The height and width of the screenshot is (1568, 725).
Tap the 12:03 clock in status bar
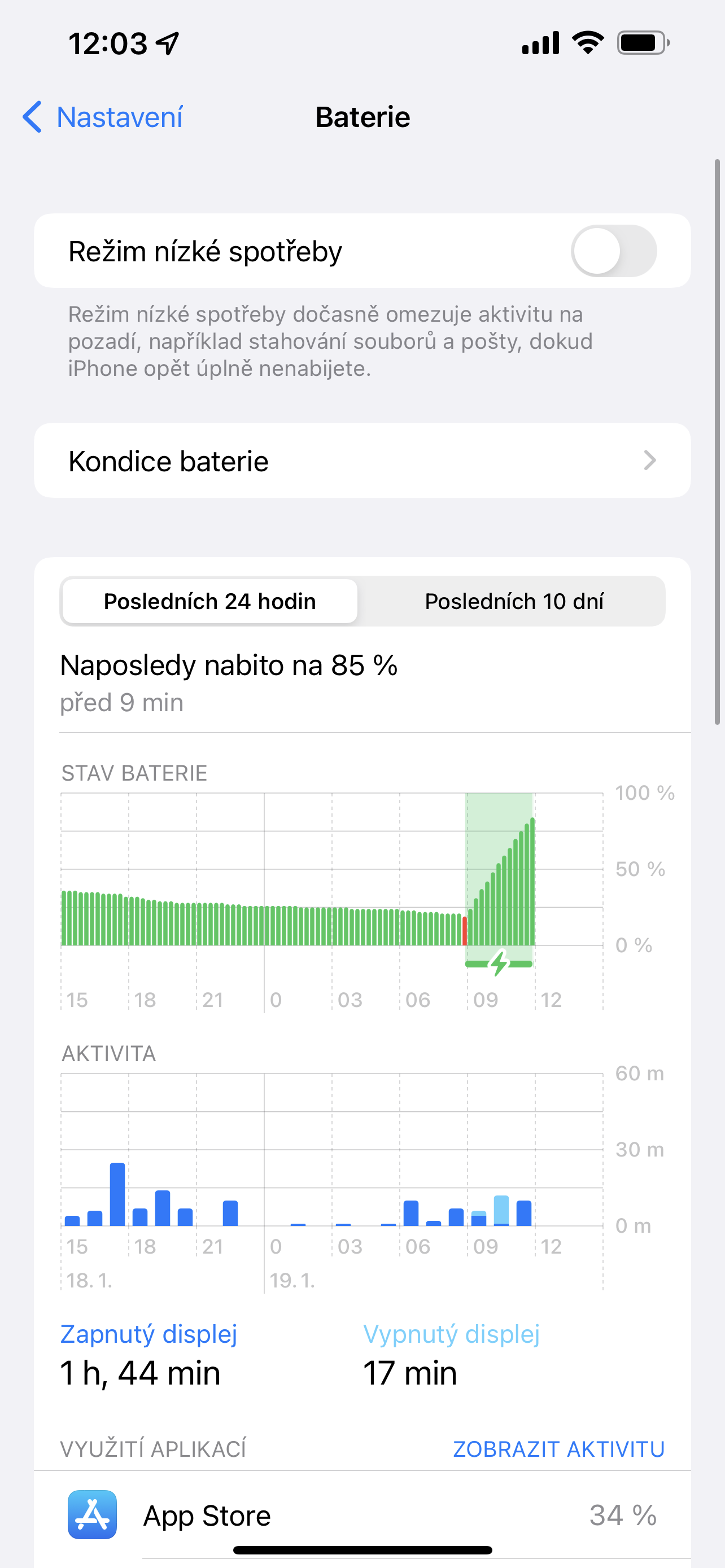108,43
